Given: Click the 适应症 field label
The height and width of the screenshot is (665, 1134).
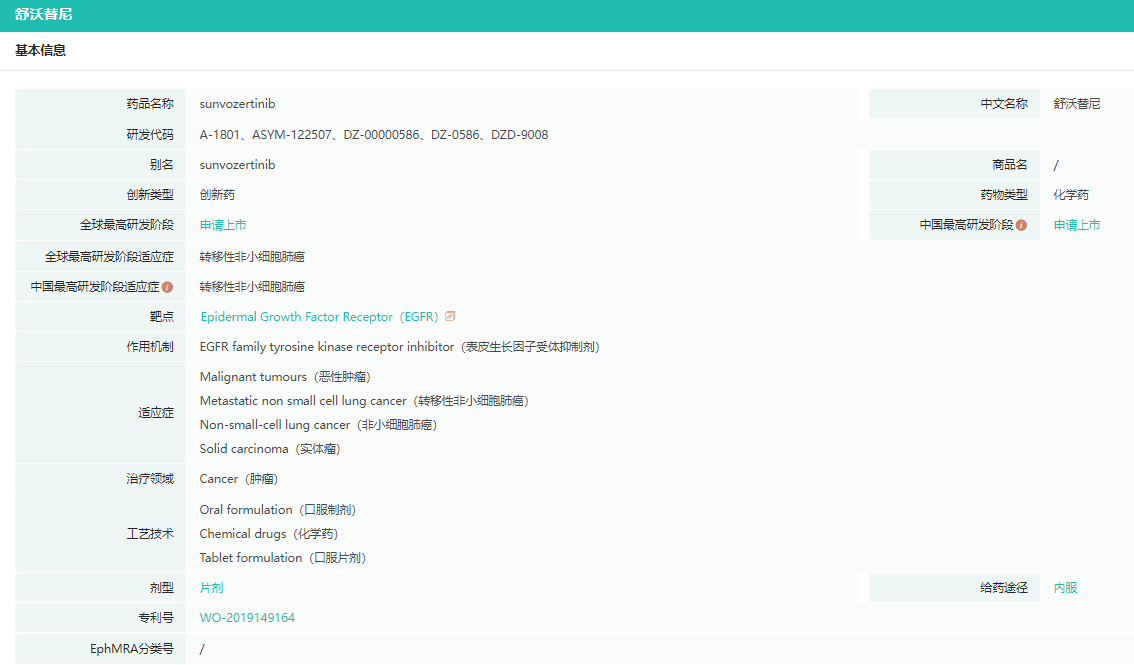Looking at the screenshot, I should pos(155,413).
